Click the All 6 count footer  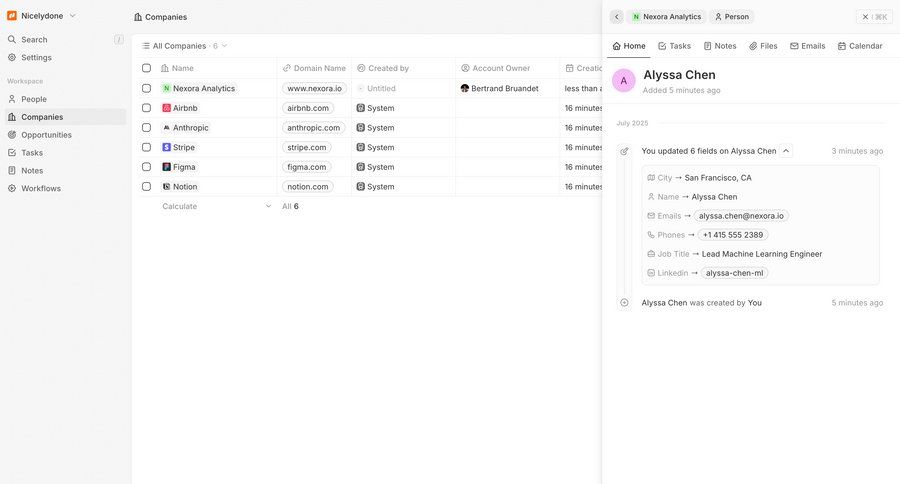(290, 206)
